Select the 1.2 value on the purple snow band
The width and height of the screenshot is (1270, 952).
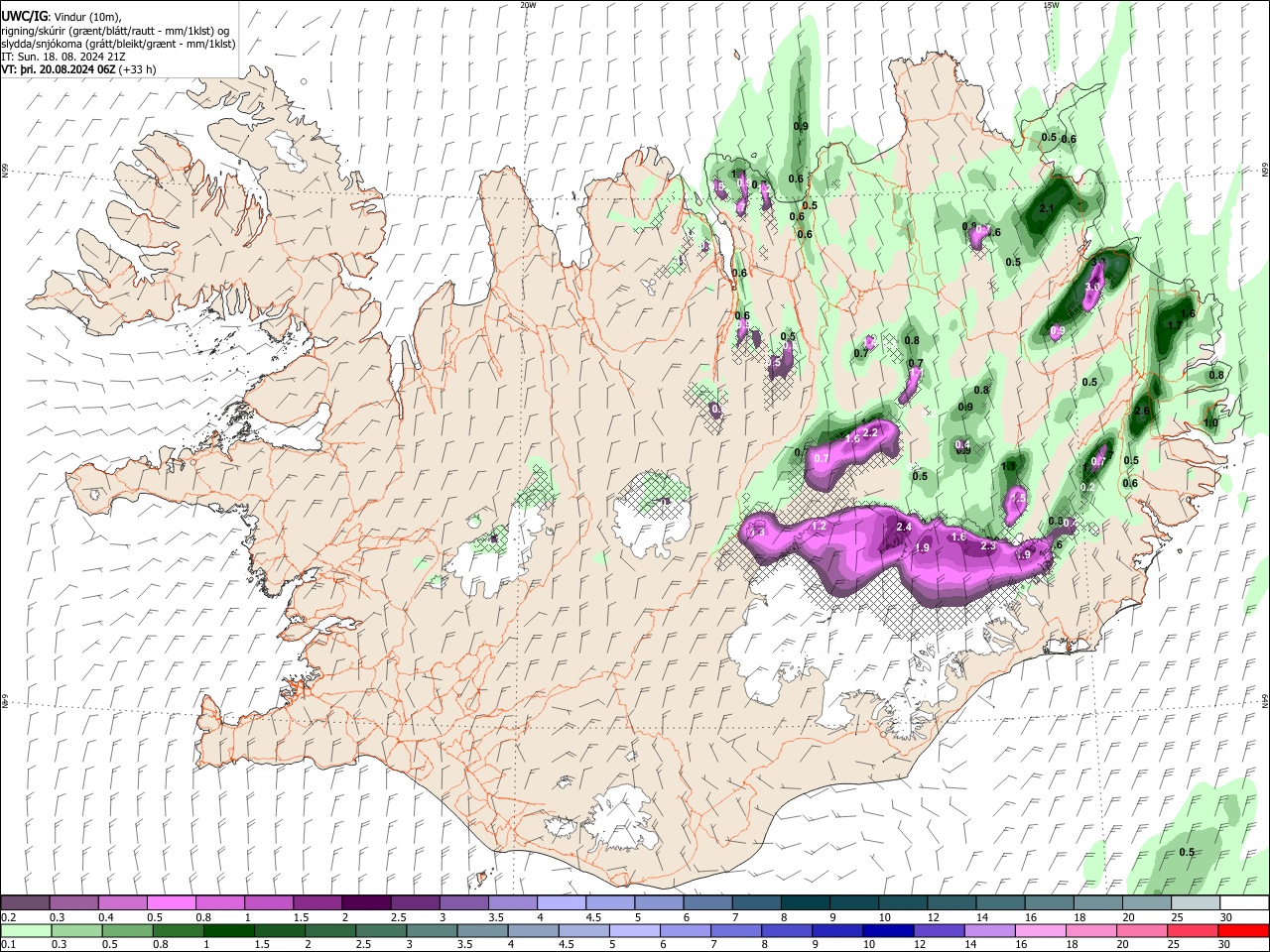coord(820,526)
